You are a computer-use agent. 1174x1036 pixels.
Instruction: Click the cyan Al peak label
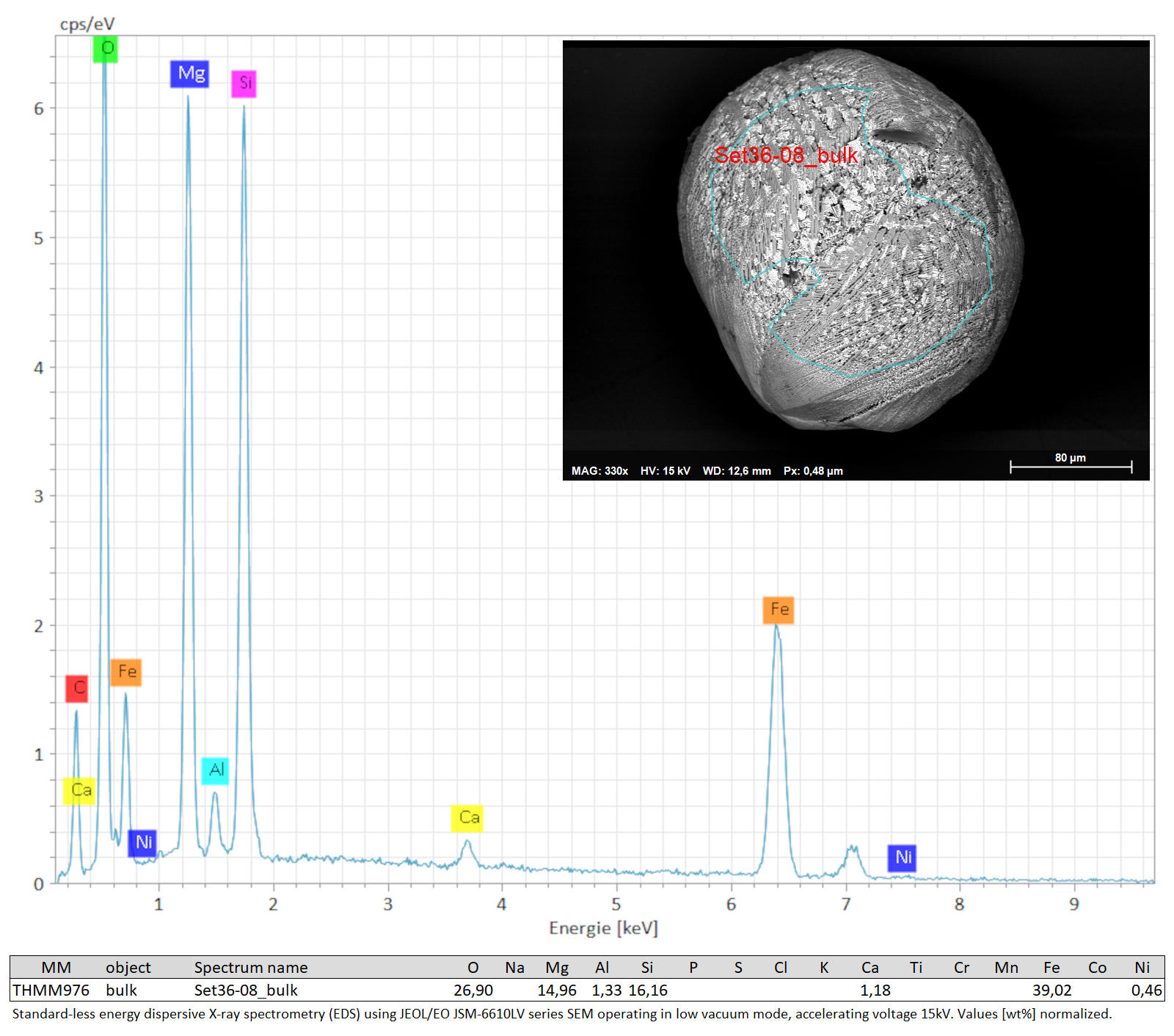[x=216, y=770]
